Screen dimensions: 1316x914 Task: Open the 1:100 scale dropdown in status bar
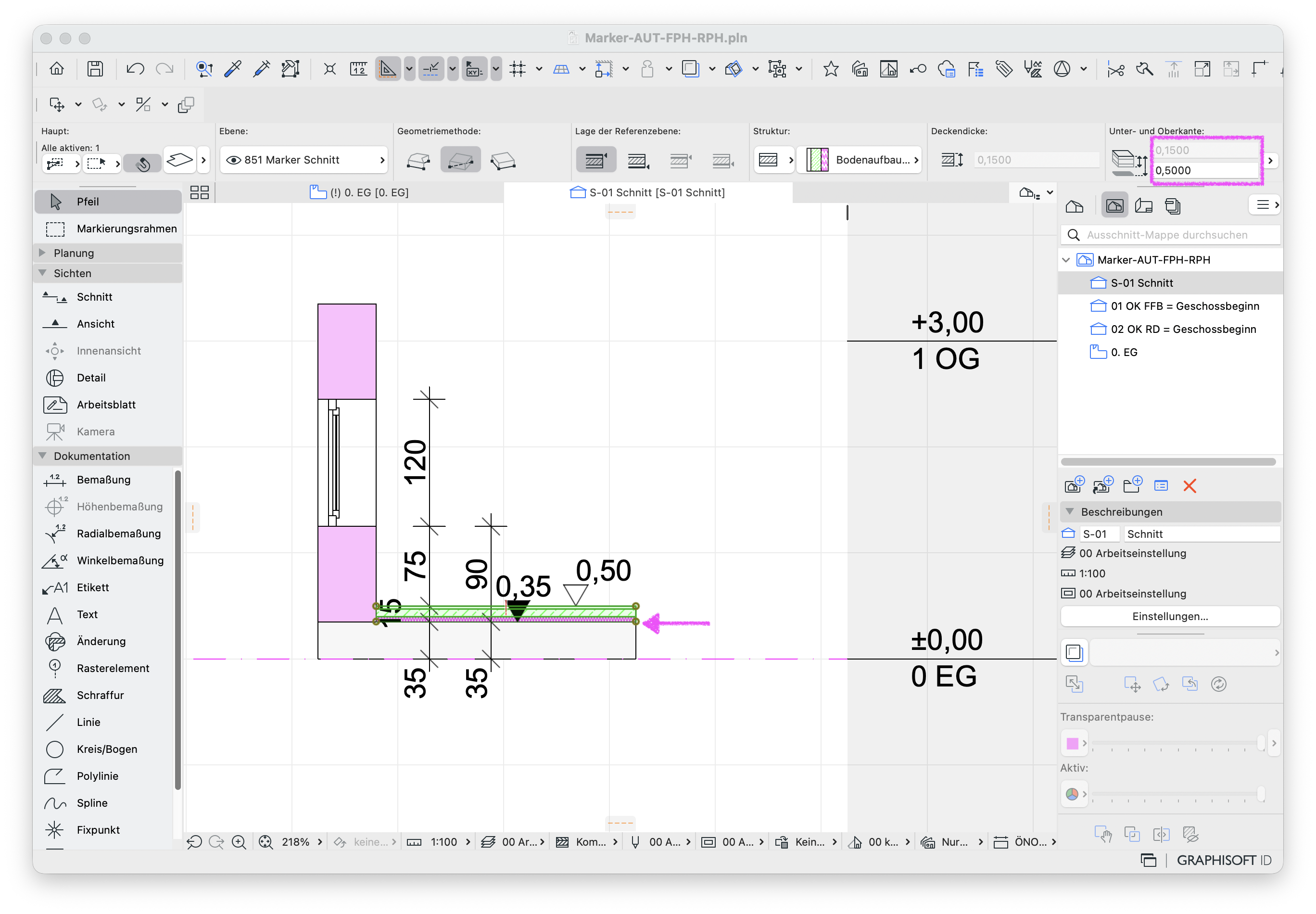coord(468,841)
